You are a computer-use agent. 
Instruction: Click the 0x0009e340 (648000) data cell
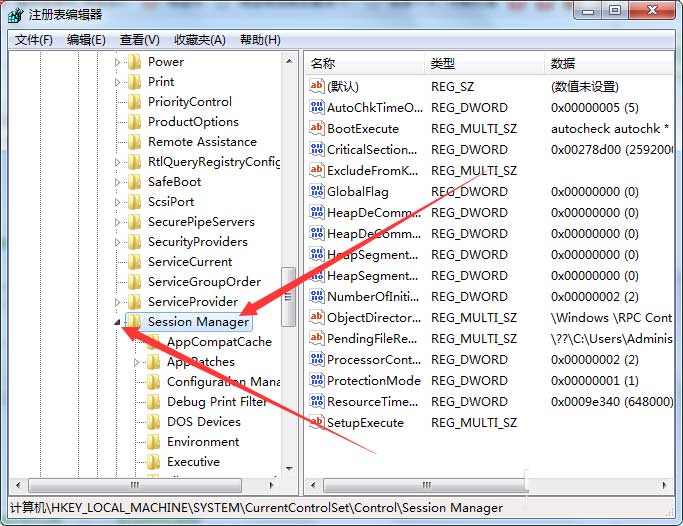[x=612, y=401]
